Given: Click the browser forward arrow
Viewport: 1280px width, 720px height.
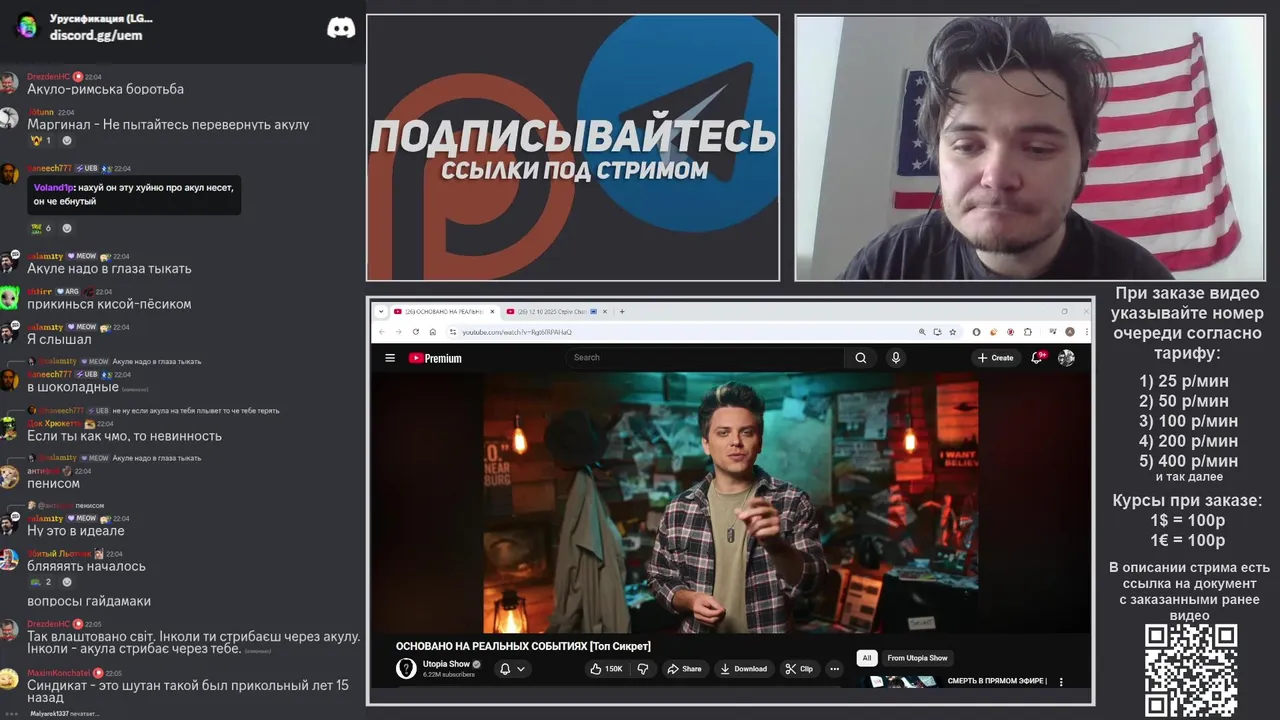Looking at the screenshot, I should pyautogui.click(x=398, y=332).
